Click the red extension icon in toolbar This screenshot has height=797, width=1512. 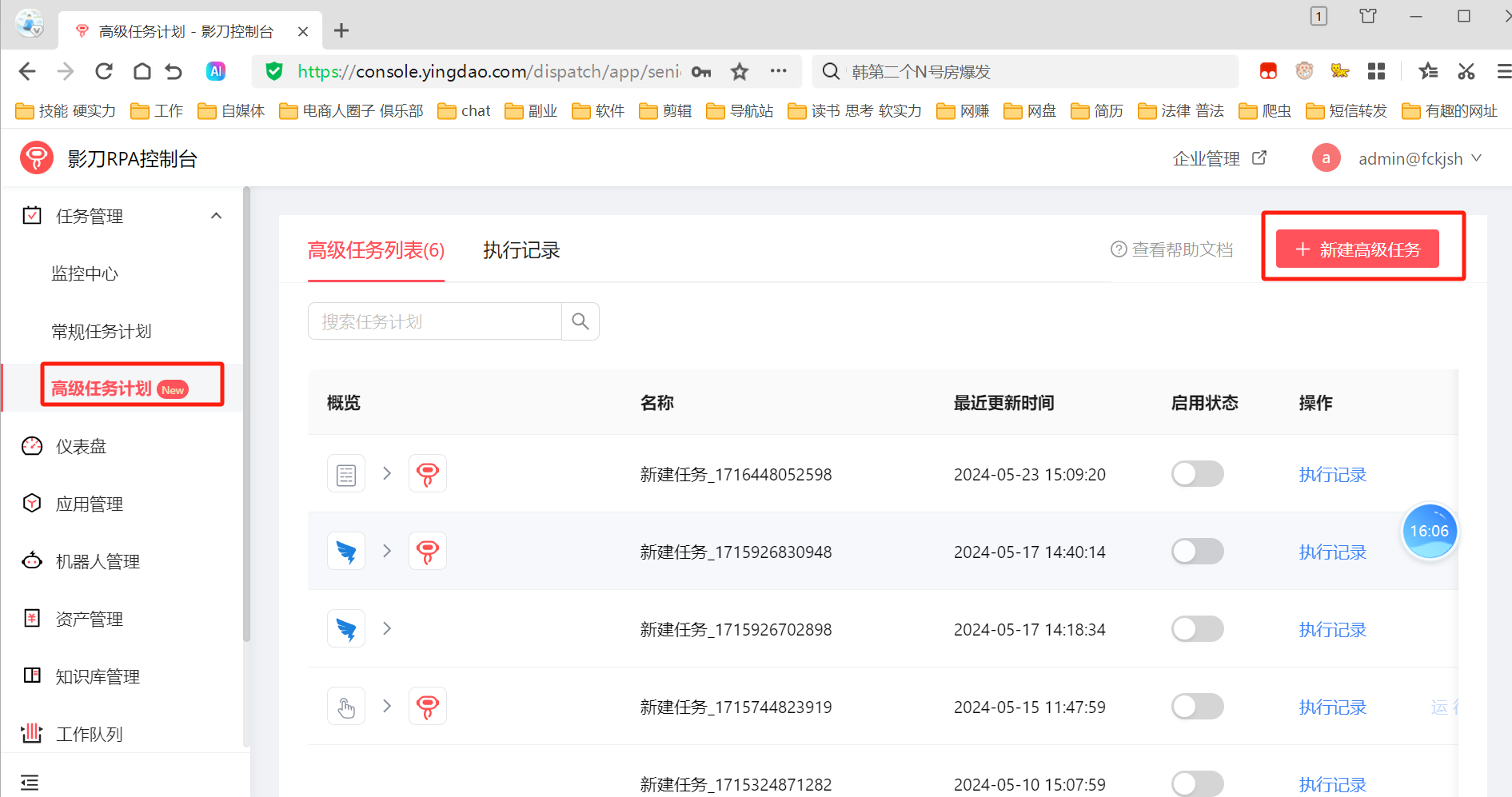pos(1268,72)
